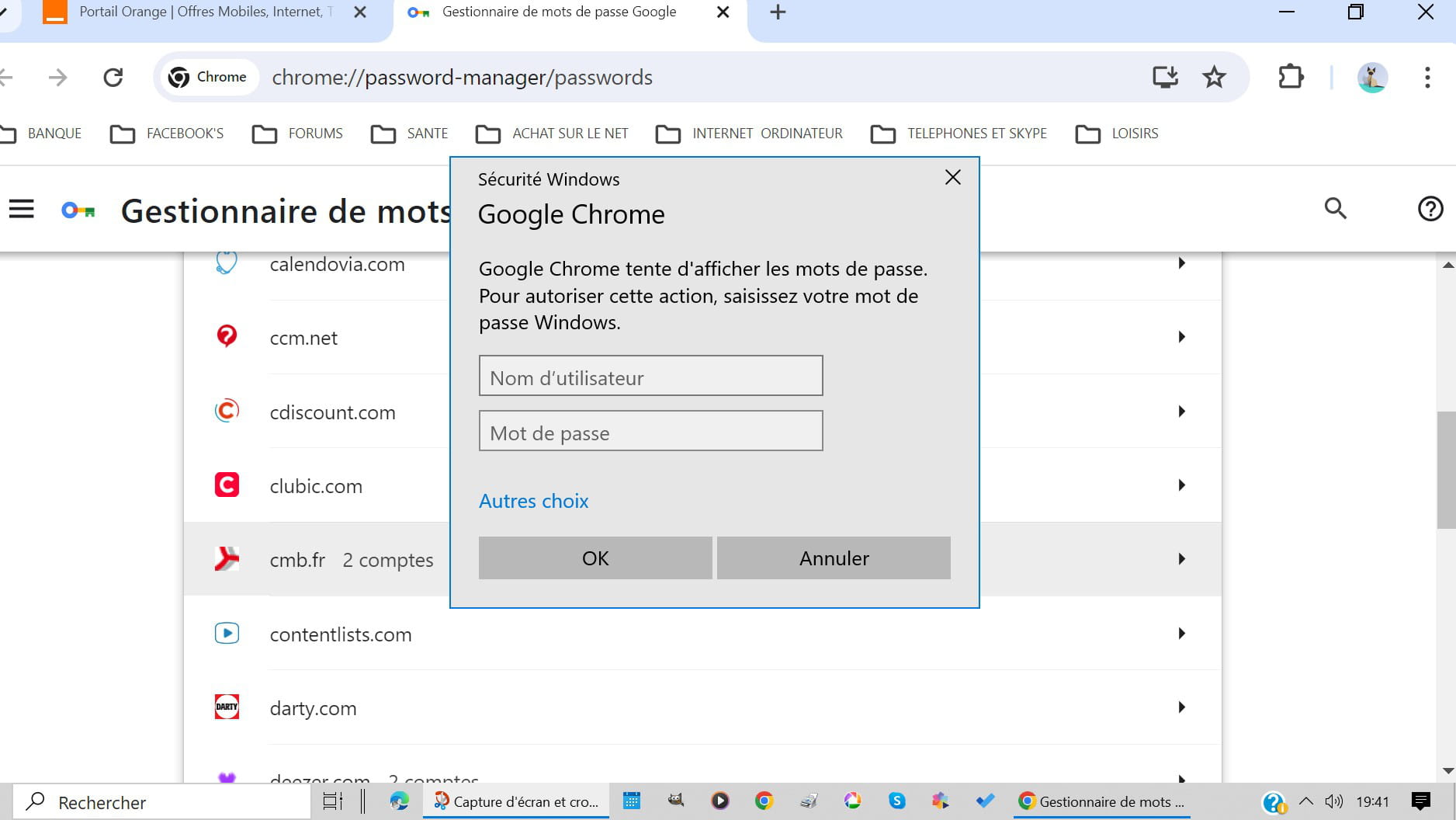1456x820 pixels.
Task: Open the help question mark icon
Action: pos(1430,208)
